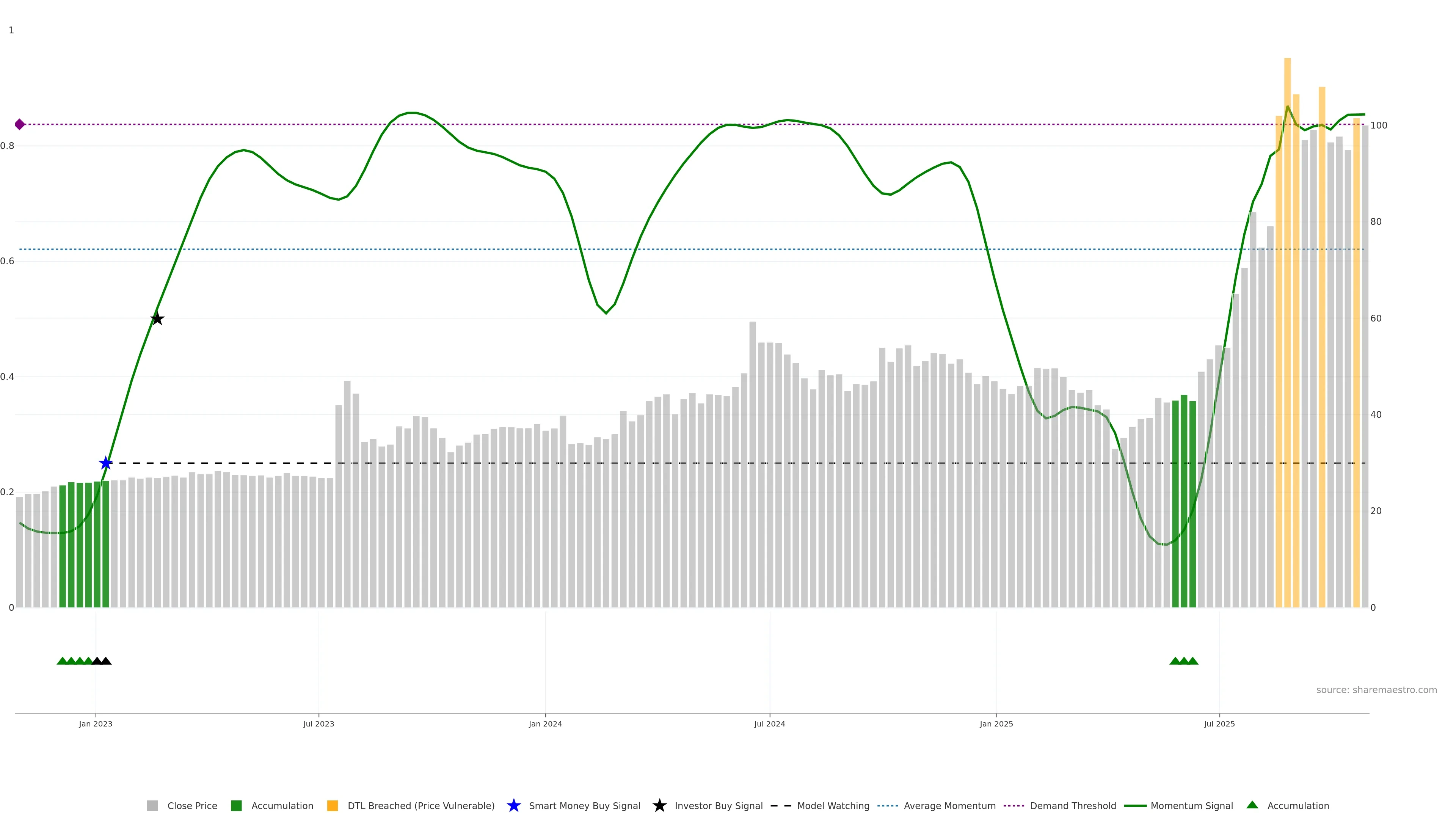
Task: Click the black Investor Buy Signal star on chart
Action: (x=158, y=319)
